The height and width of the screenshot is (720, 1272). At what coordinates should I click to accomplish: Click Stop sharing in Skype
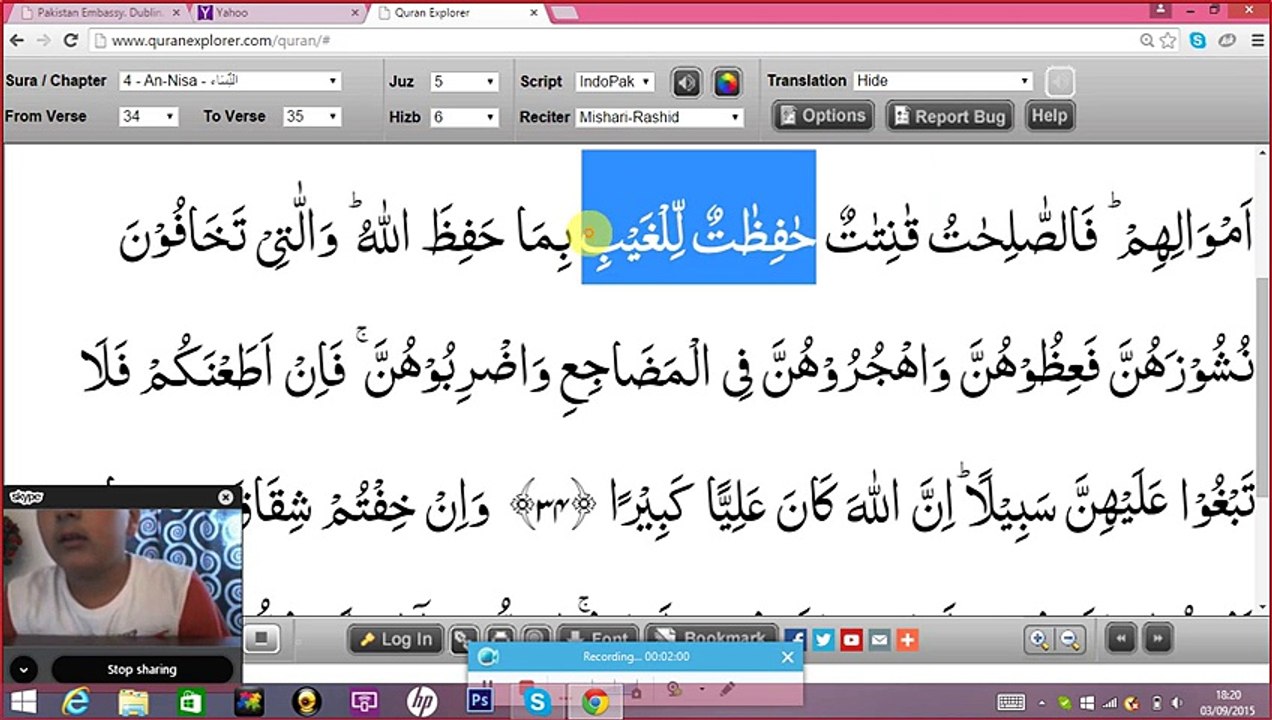pos(142,669)
